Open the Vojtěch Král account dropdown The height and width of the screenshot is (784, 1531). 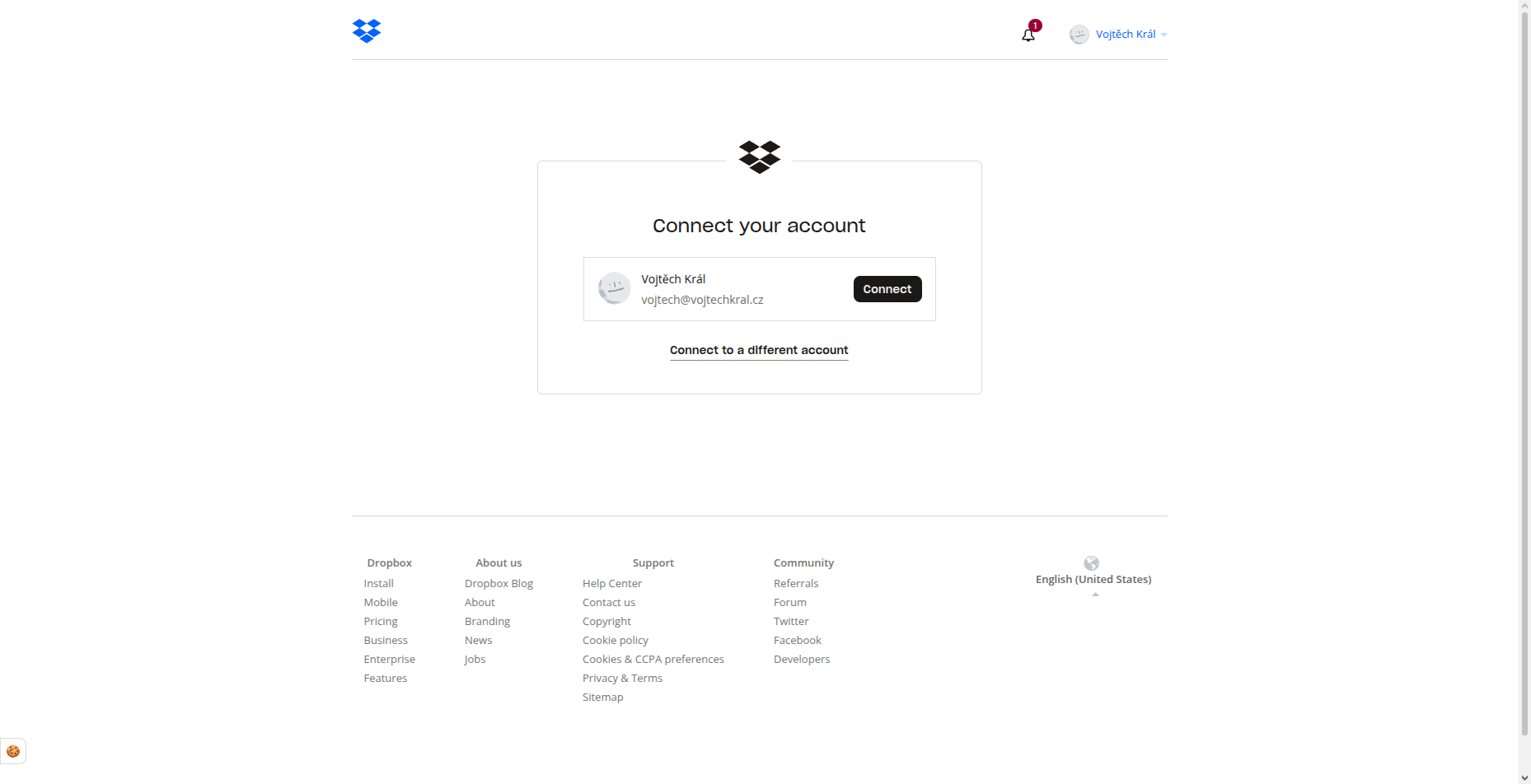[x=1131, y=35]
